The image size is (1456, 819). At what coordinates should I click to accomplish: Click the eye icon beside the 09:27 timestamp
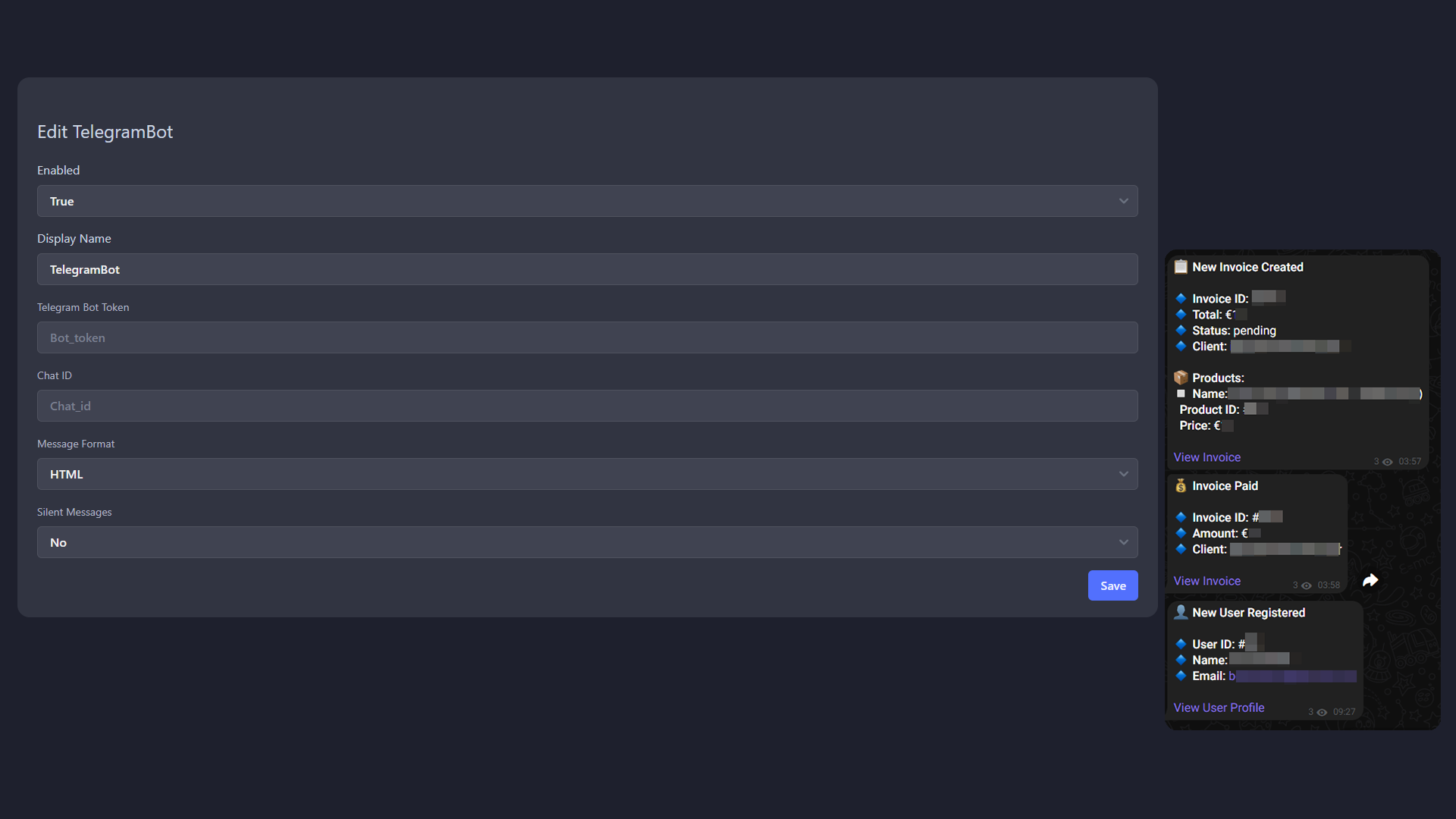point(1323,712)
